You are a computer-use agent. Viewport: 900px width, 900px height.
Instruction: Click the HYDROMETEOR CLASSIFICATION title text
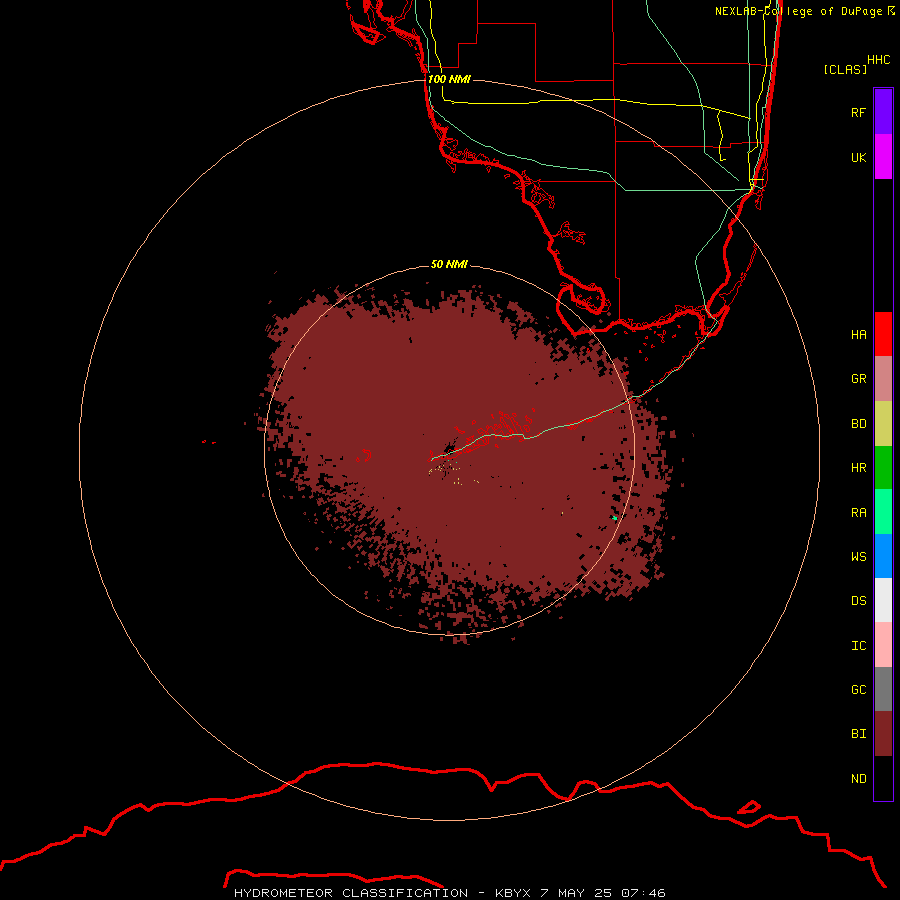(351, 893)
